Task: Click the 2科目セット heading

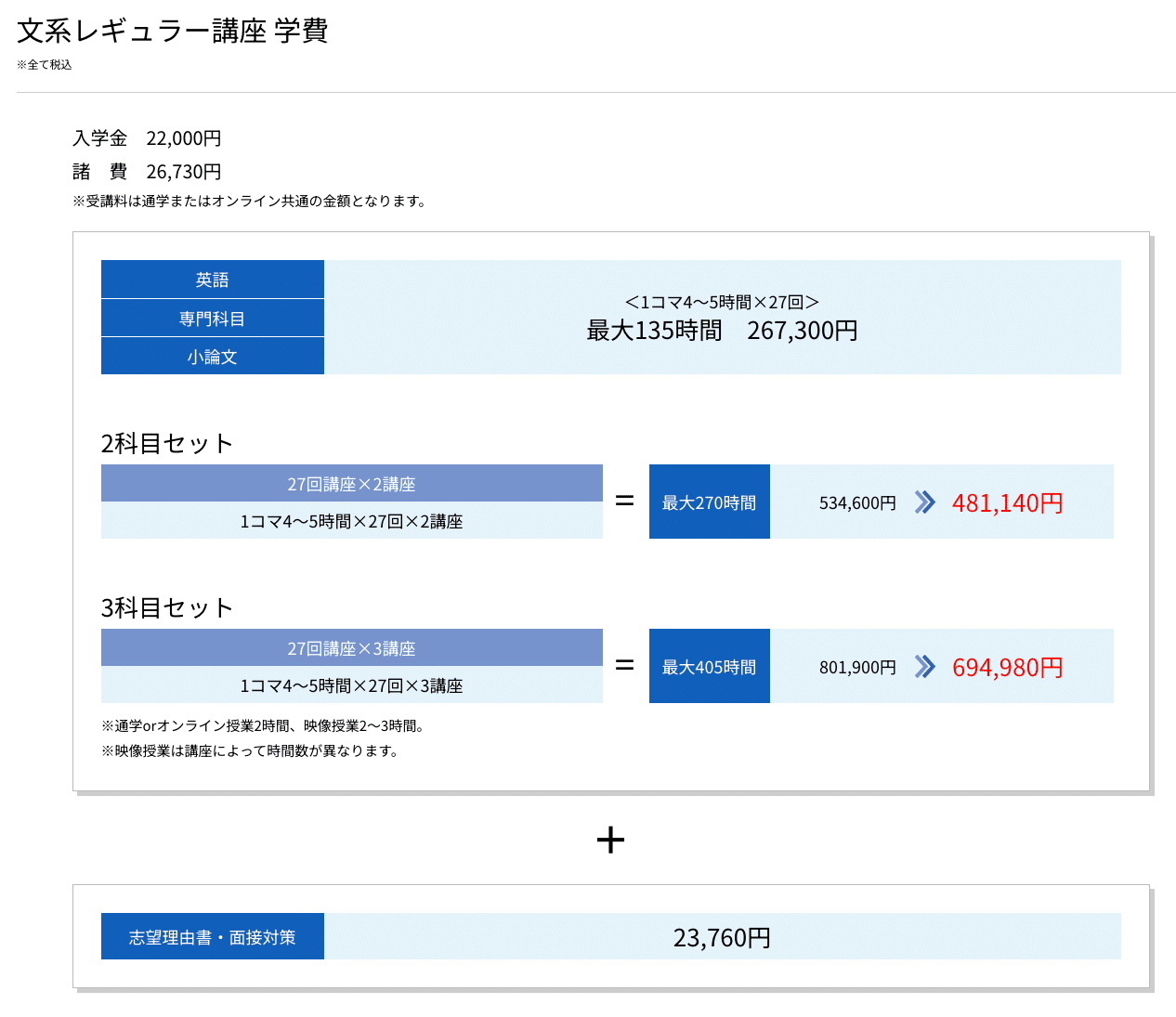Action: point(166,443)
